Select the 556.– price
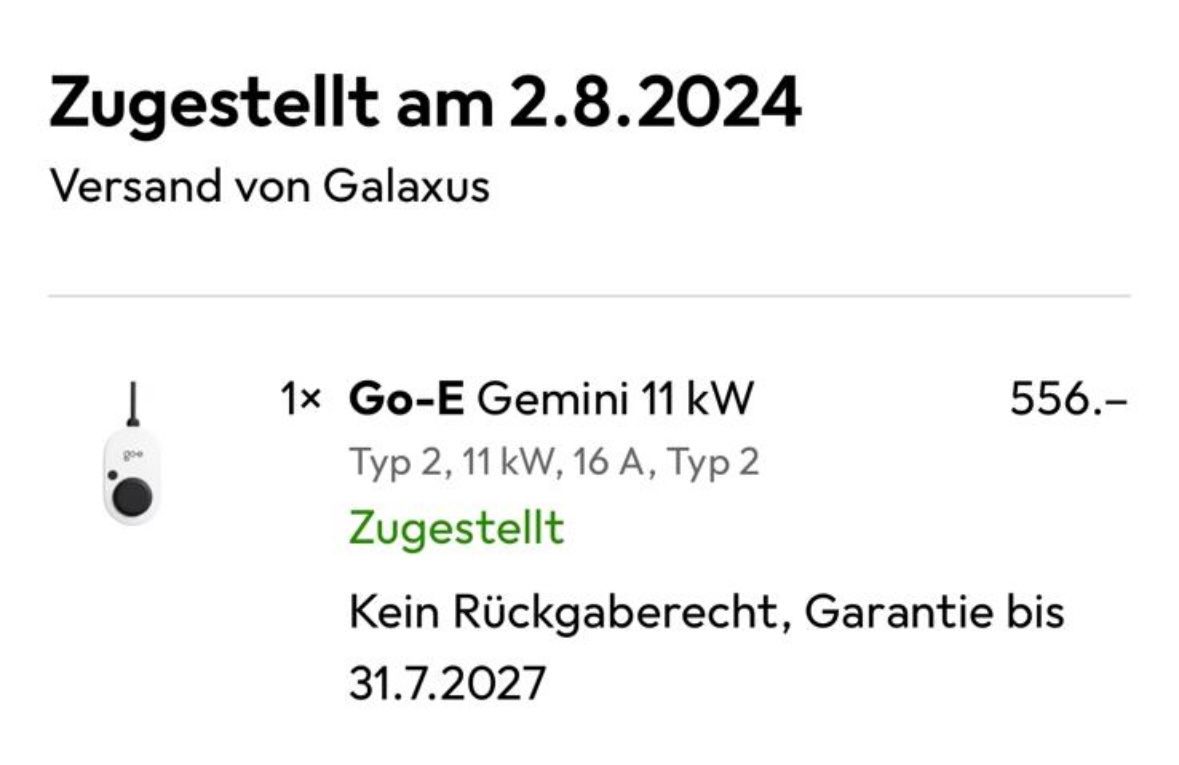 click(x=1068, y=402)
